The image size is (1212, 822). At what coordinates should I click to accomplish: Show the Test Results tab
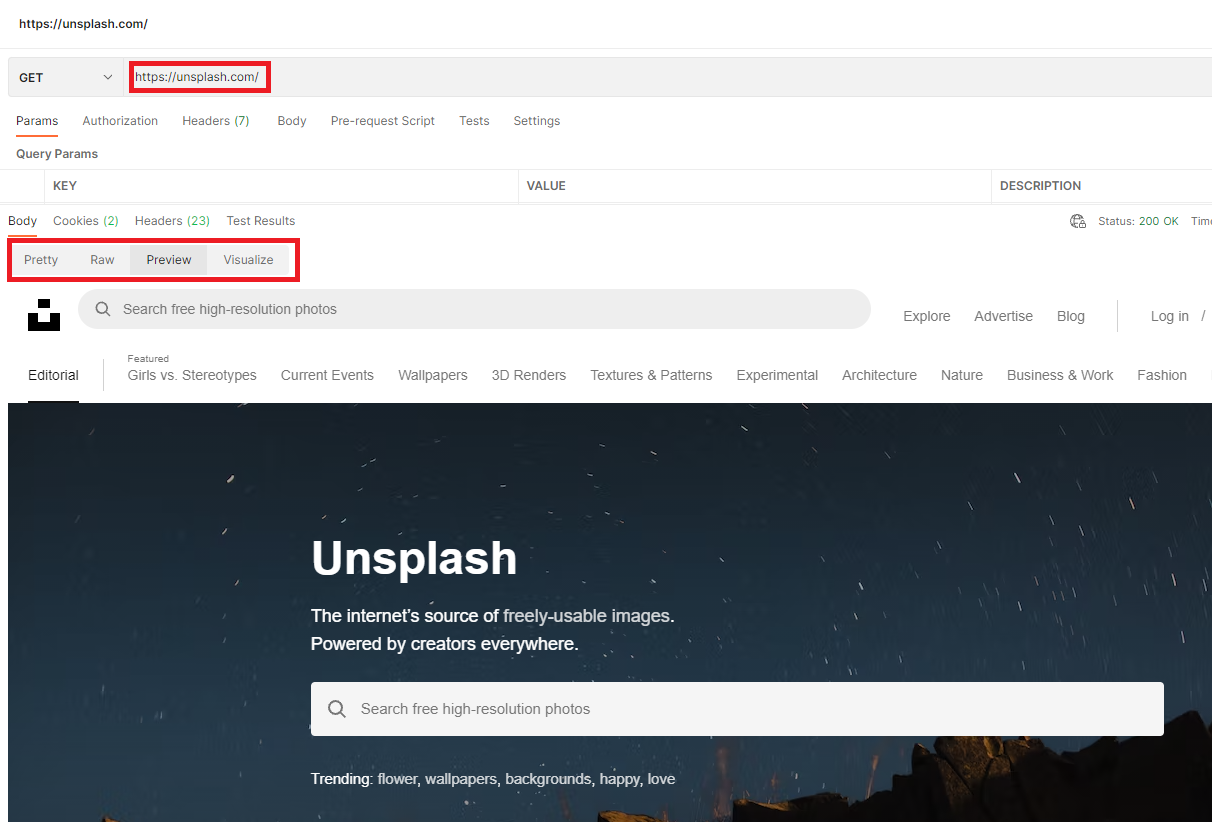pos(261,221)
